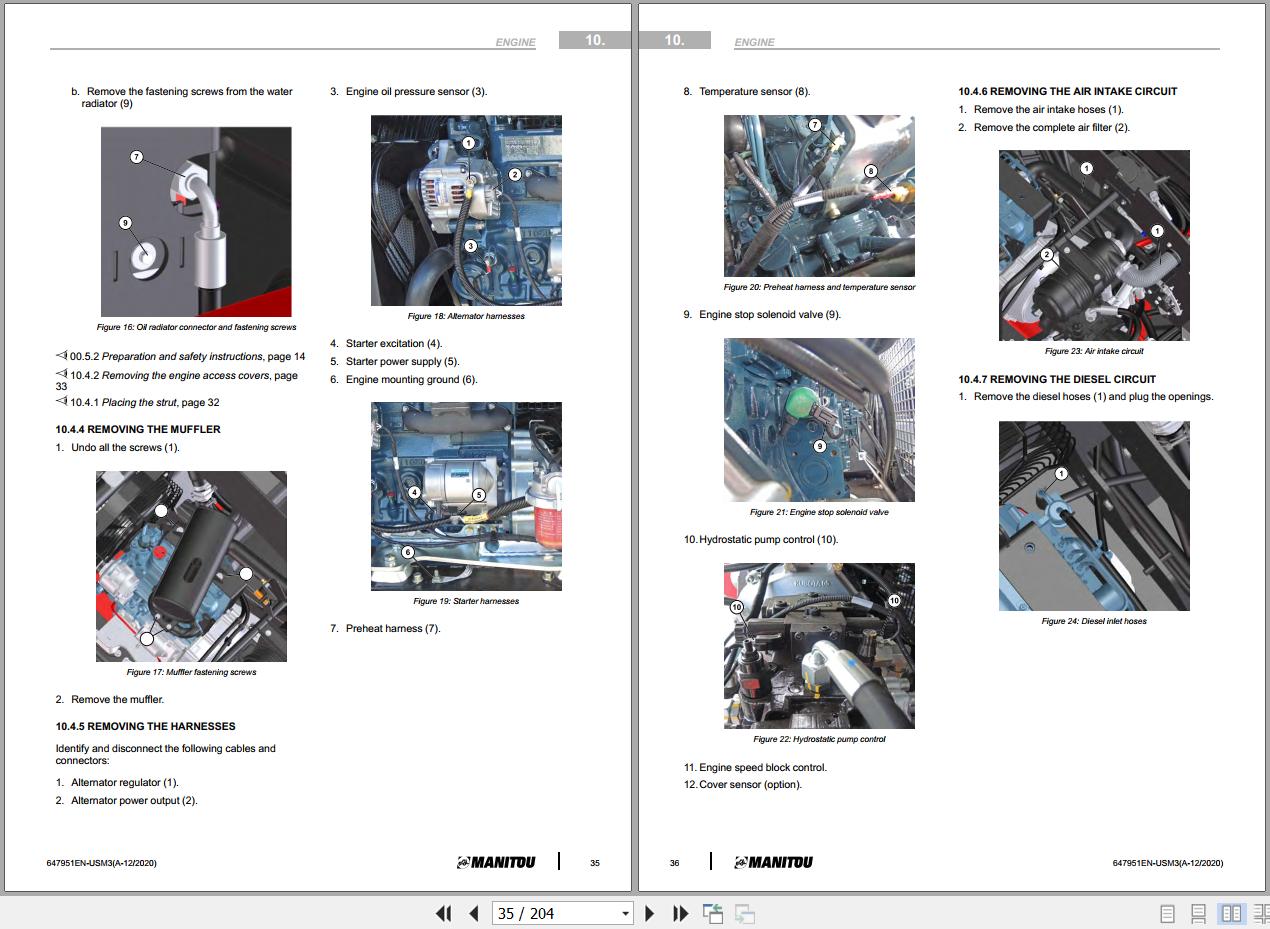Image resolution: width=1270 pixels, height=929 pixels.
Task: Click document code 647951EN-USM3 on page 35
Action: 102,863
